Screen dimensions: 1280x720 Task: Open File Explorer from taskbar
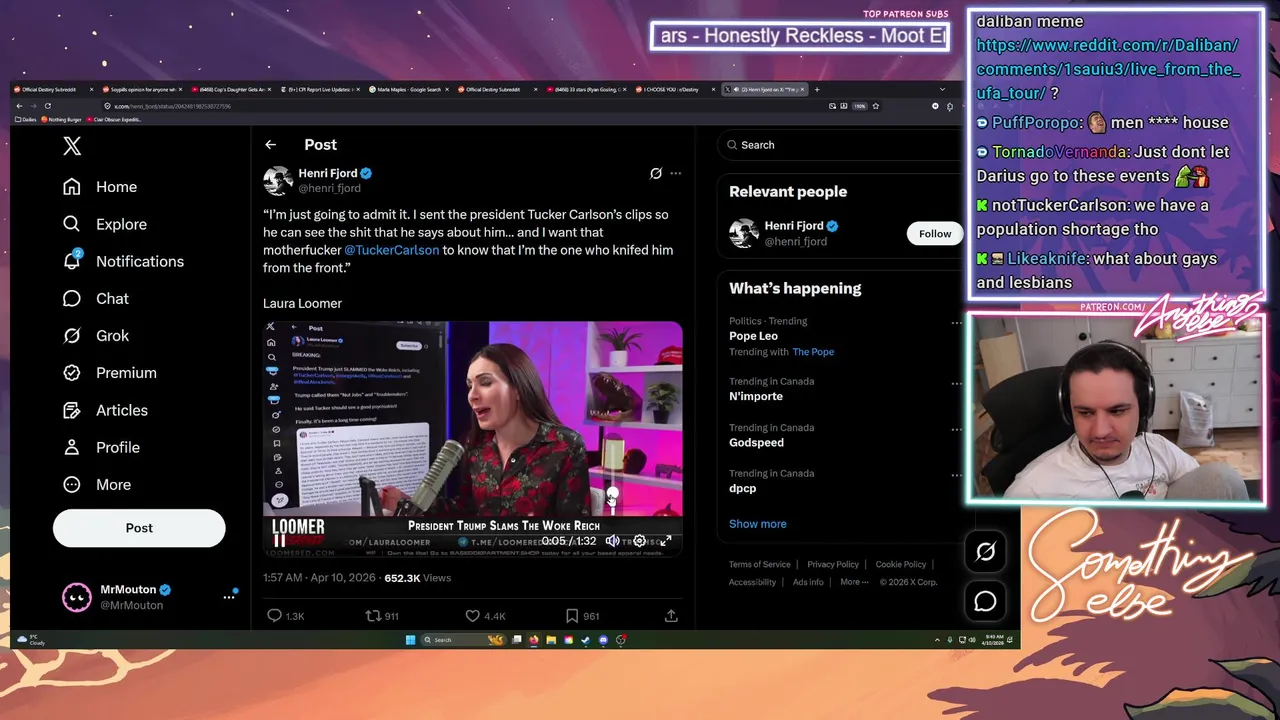click(551, 640)
